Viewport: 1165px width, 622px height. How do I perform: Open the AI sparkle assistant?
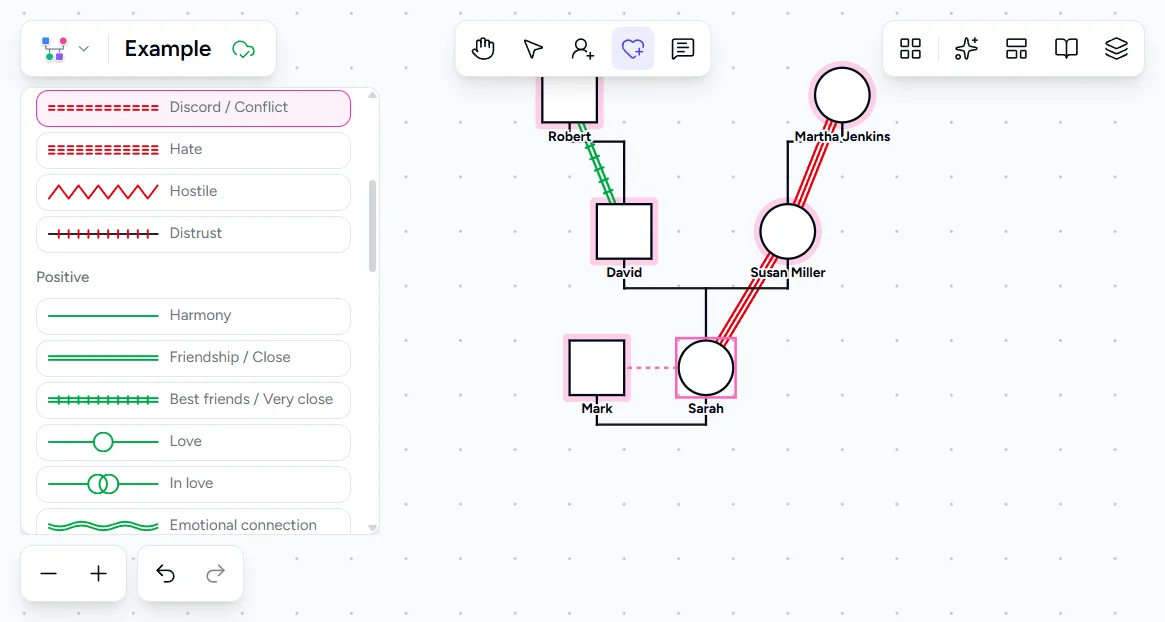pyautogui.click(x=966, y=49)
